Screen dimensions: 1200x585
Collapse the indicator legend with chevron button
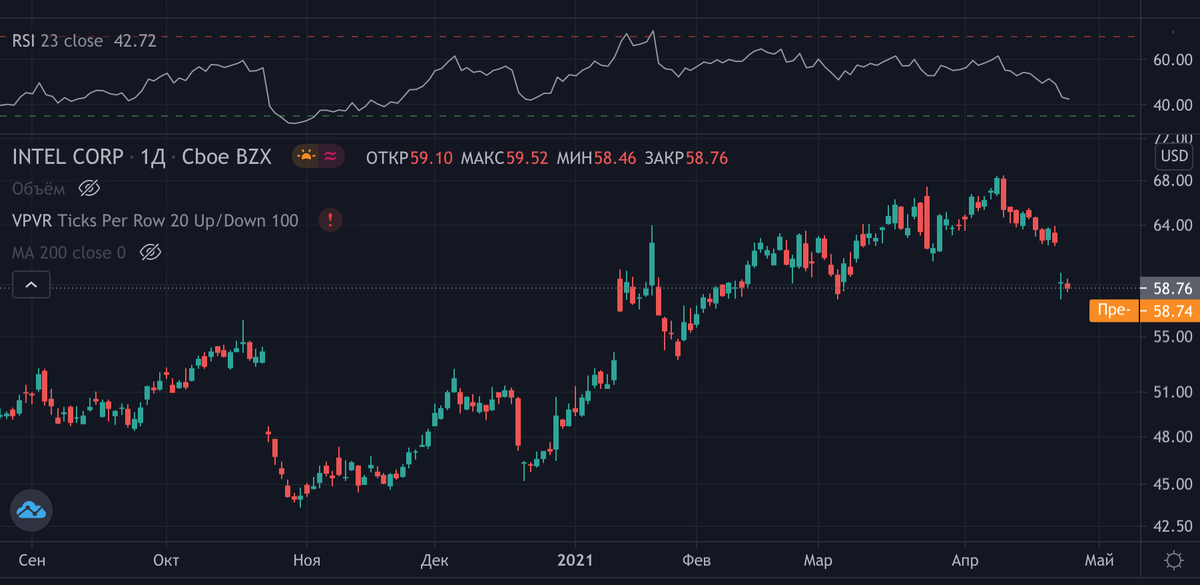pos(31,285)
